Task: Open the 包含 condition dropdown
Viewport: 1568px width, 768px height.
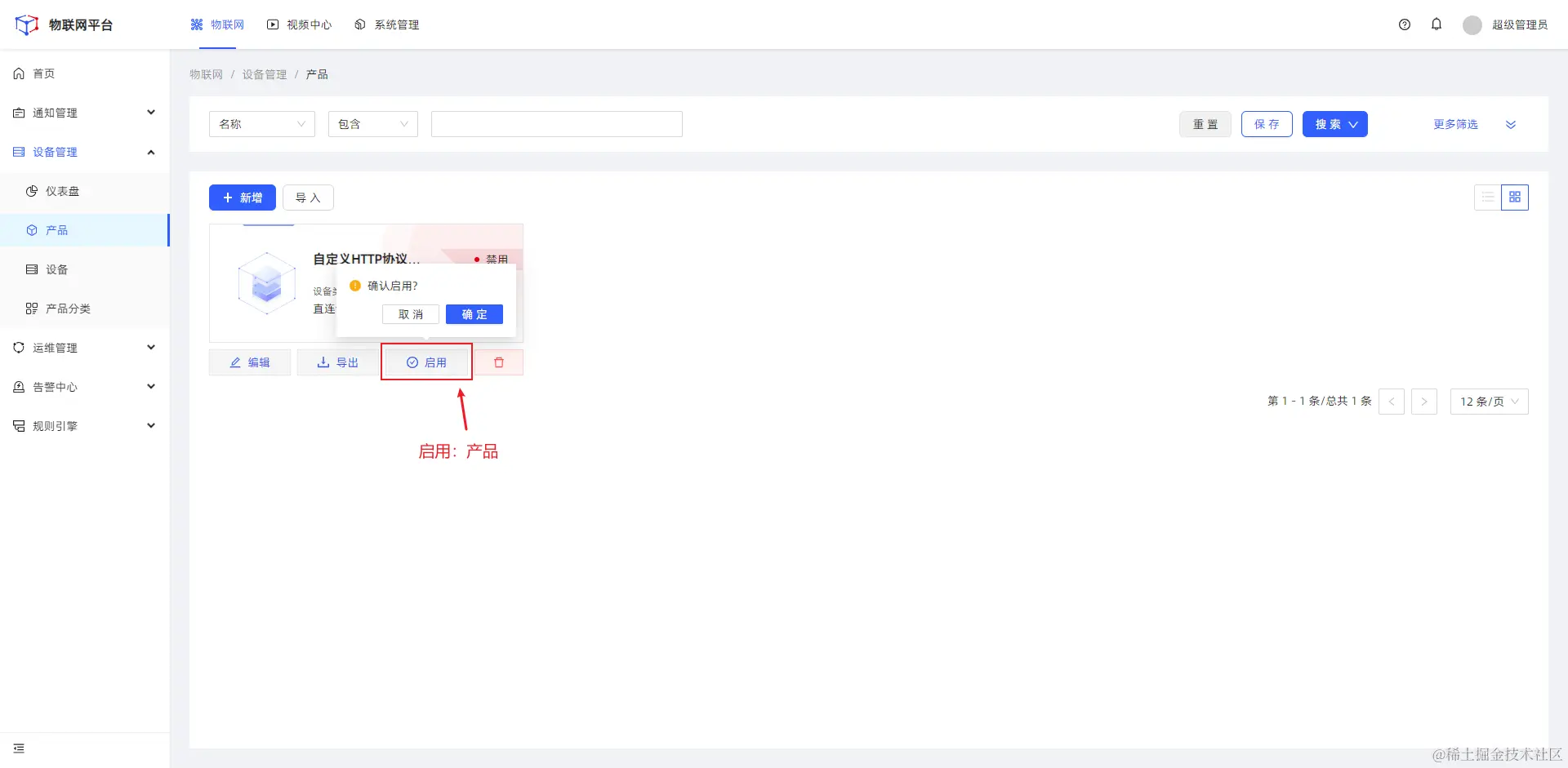Action: [373, 124]
